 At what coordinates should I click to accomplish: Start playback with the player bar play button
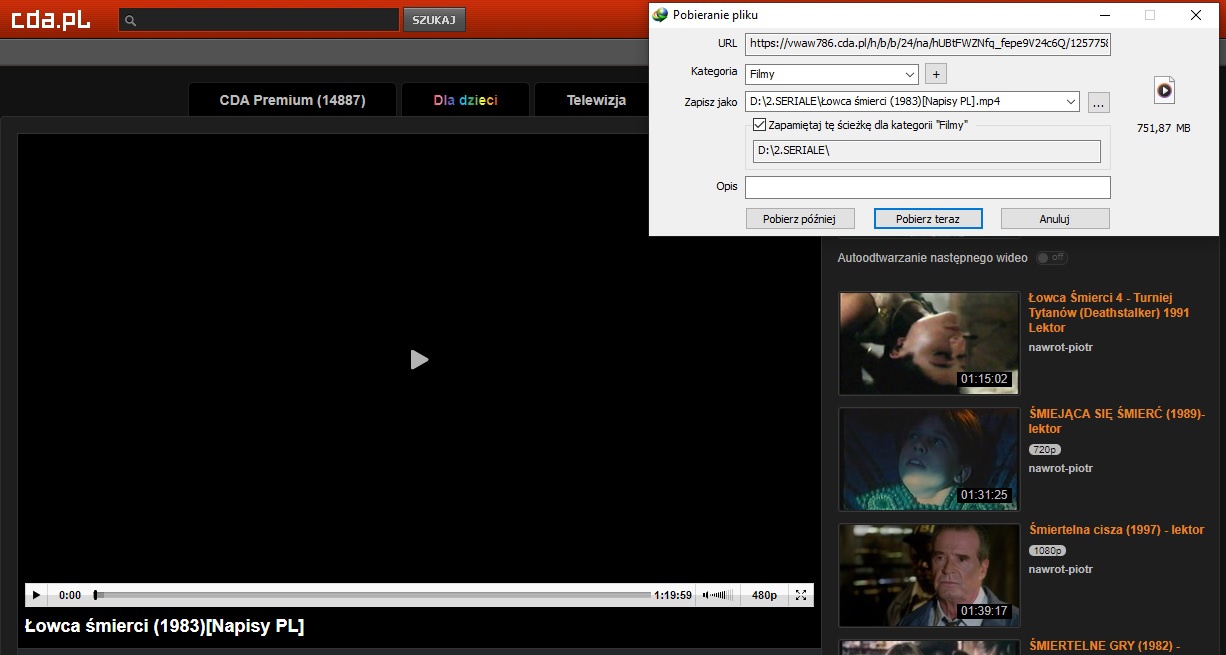click(x=36, y=595)
